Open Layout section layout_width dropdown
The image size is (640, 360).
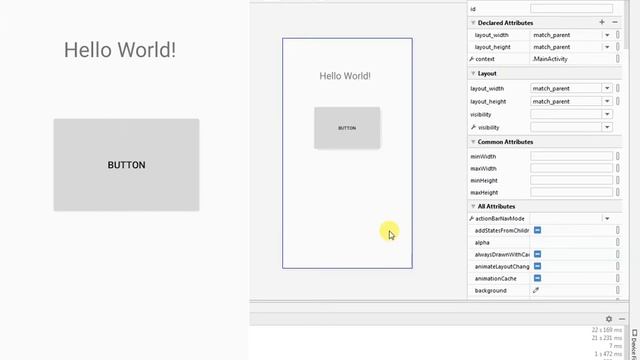click(x=607, y=88)
